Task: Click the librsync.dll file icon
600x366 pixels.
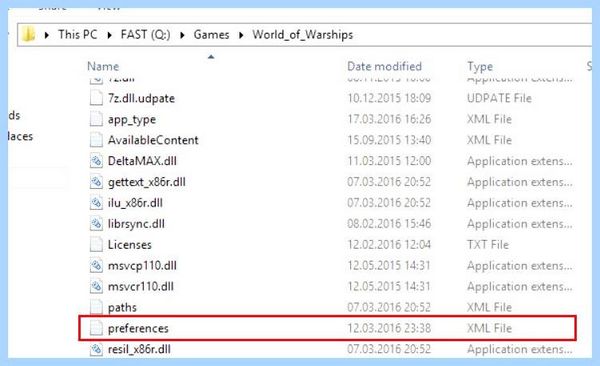Action: [96, 224]
